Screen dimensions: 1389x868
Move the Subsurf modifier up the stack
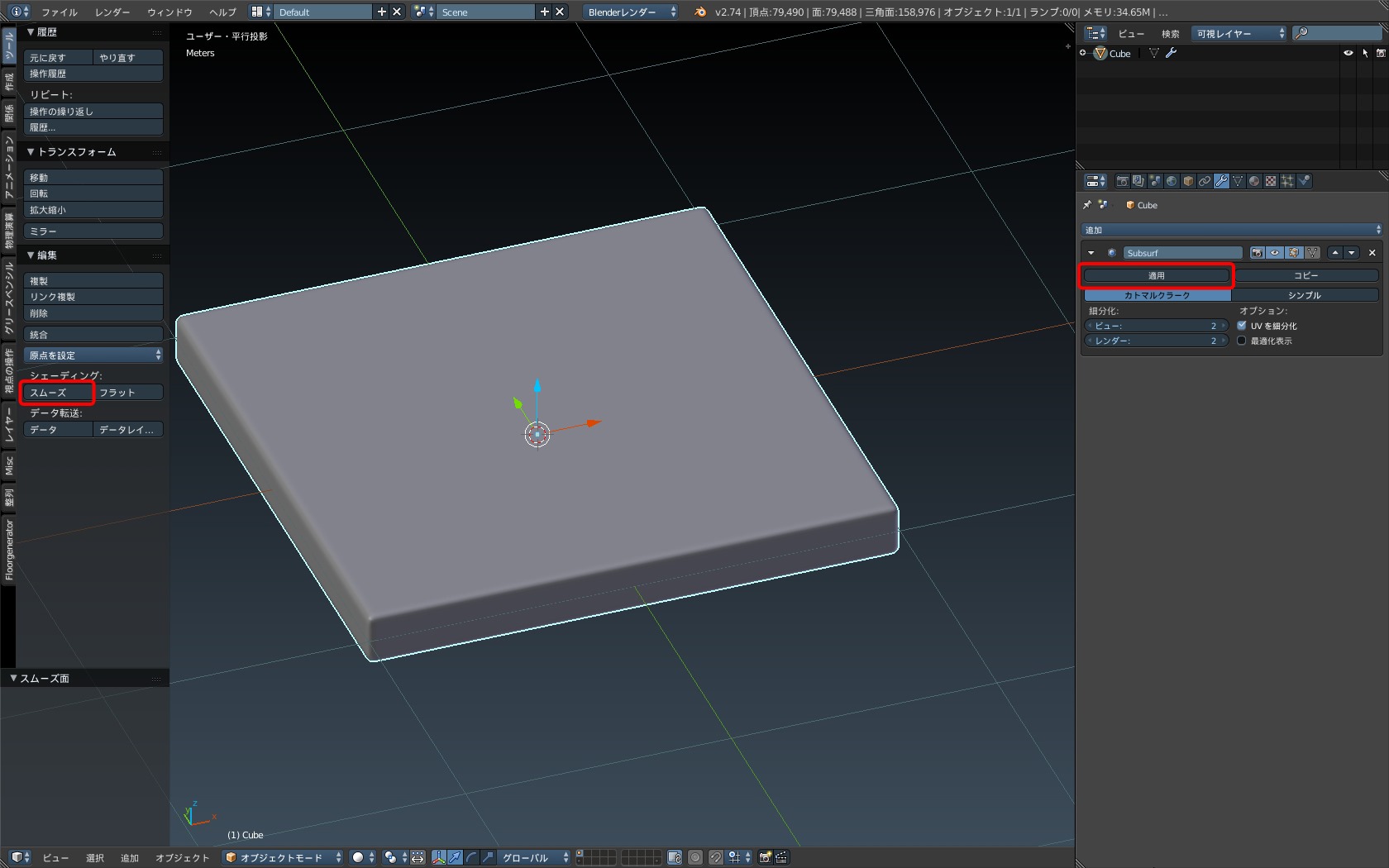(1335, 253)
